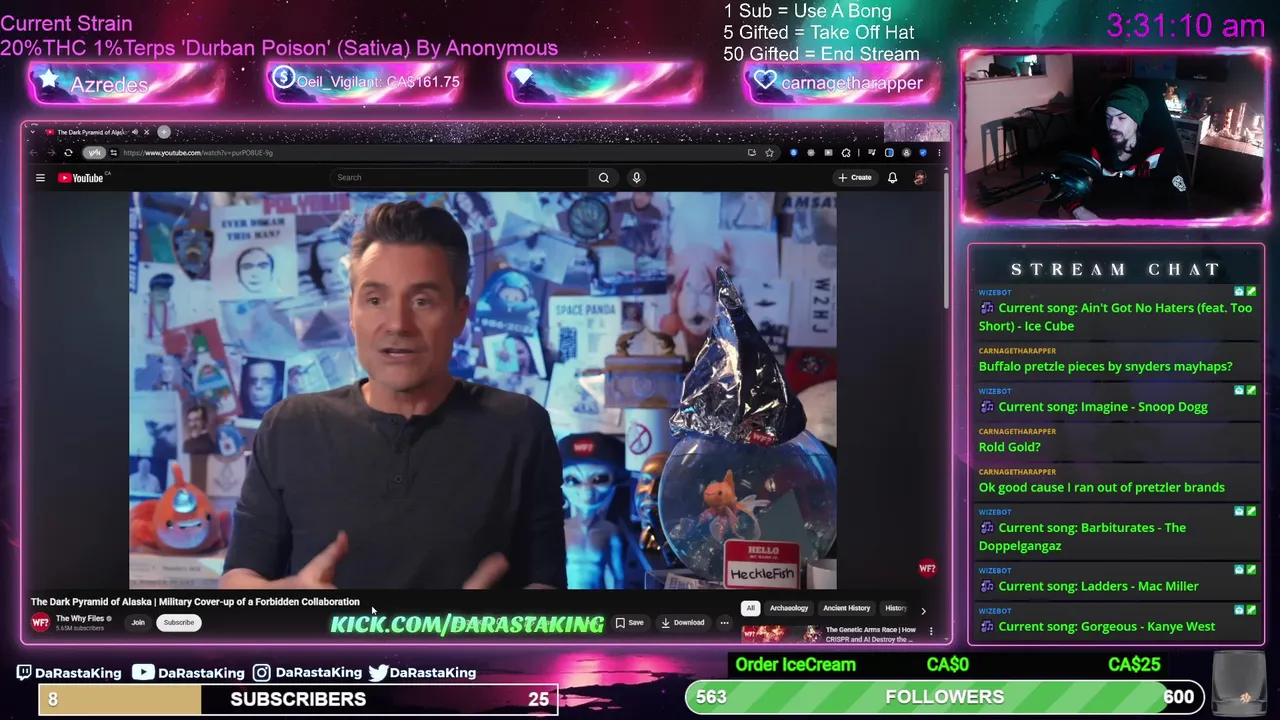This screenshot has width=1280, height=720.
Task: Click the Followers goal progress bar
Action: pyautogui.click(x=944, y=697)
